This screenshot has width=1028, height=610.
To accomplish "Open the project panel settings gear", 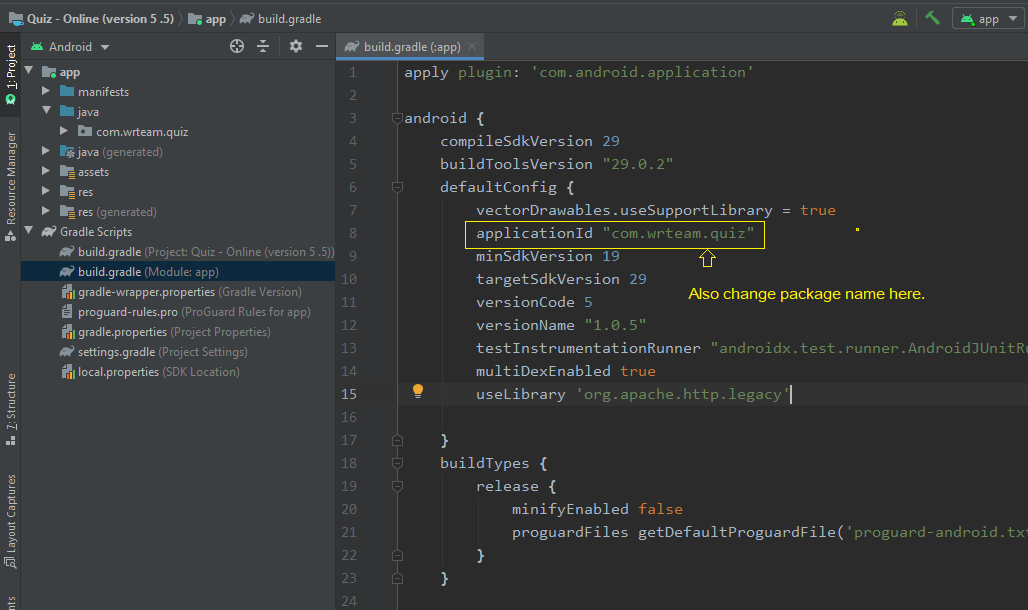I will click(296, 46).
